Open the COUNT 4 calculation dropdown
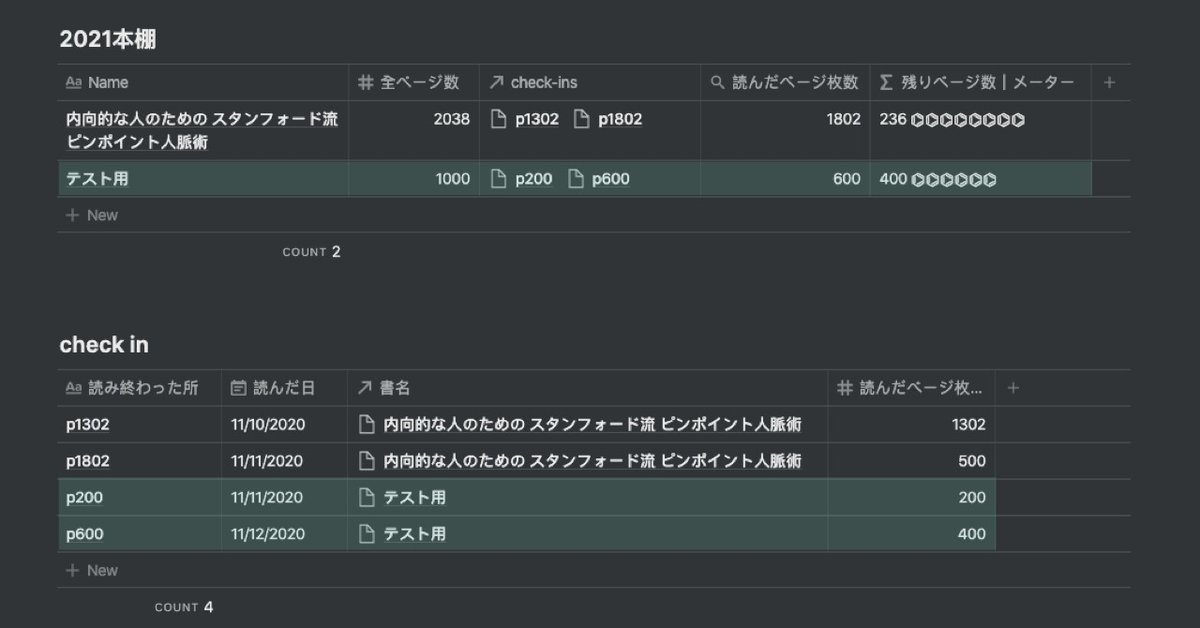Viewport: 1200px width, 628px height. point(186,606)
